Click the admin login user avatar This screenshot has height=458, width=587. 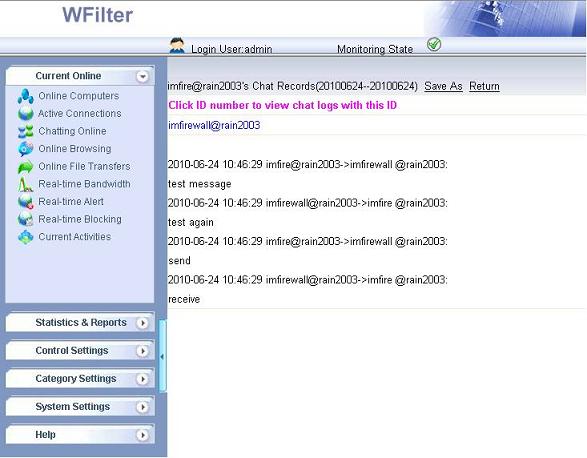click(177, 45)
